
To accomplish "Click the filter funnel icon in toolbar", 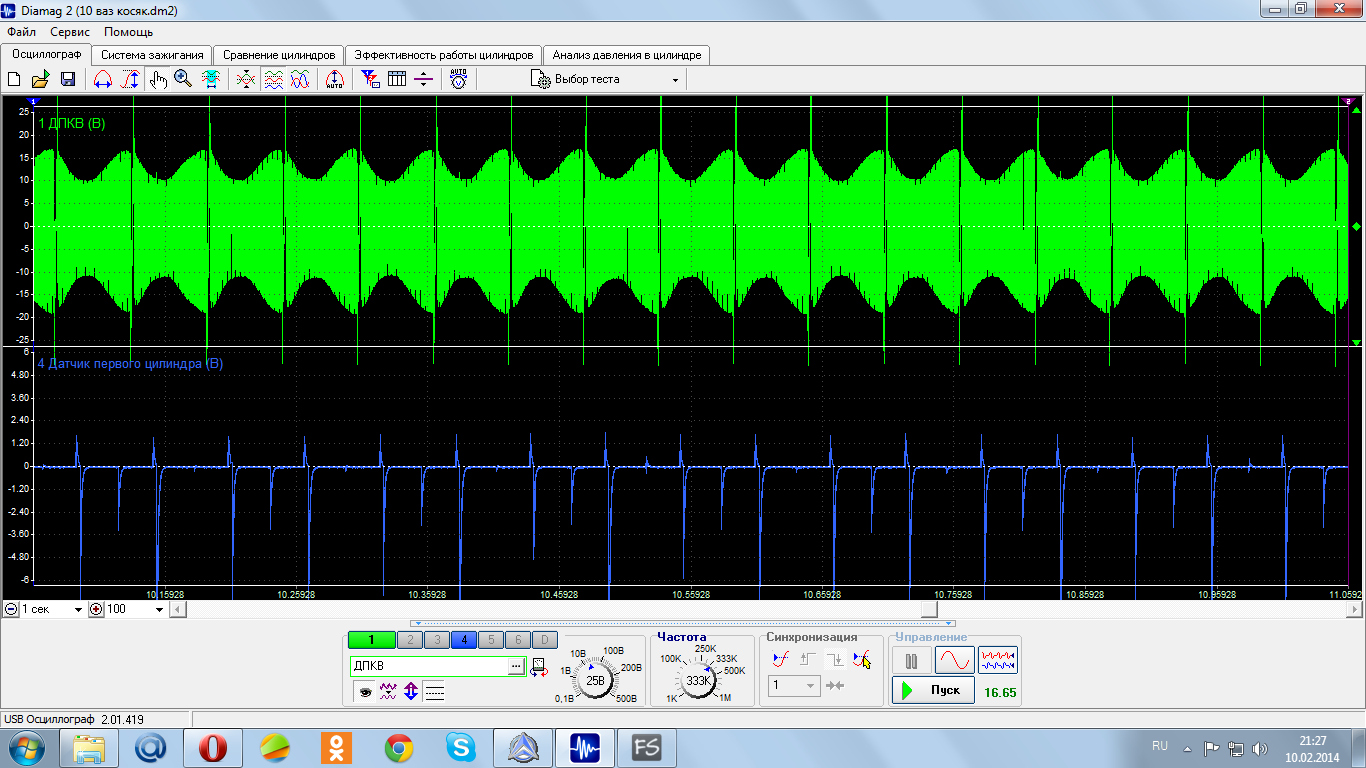I will tap(370, 80).
